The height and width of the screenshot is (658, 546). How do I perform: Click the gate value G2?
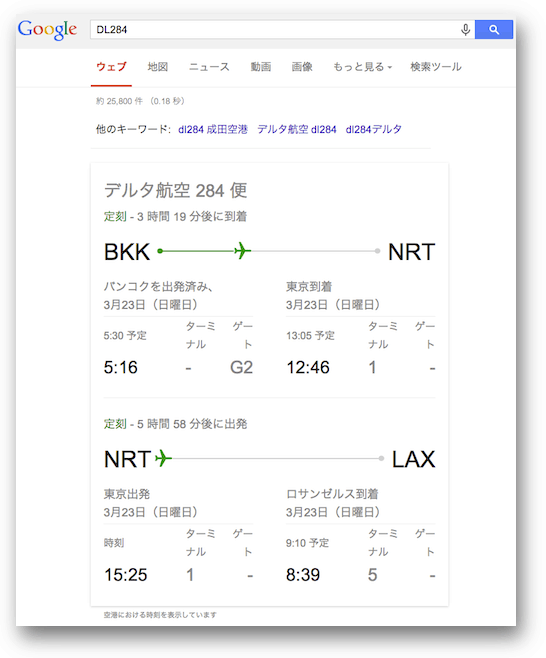pyautogui.click(x=241, y=368)
